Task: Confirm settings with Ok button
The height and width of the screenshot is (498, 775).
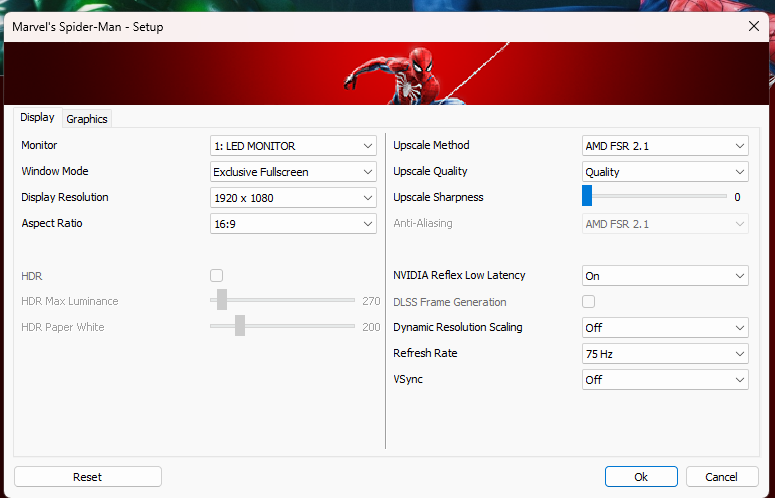Action: 641,477
